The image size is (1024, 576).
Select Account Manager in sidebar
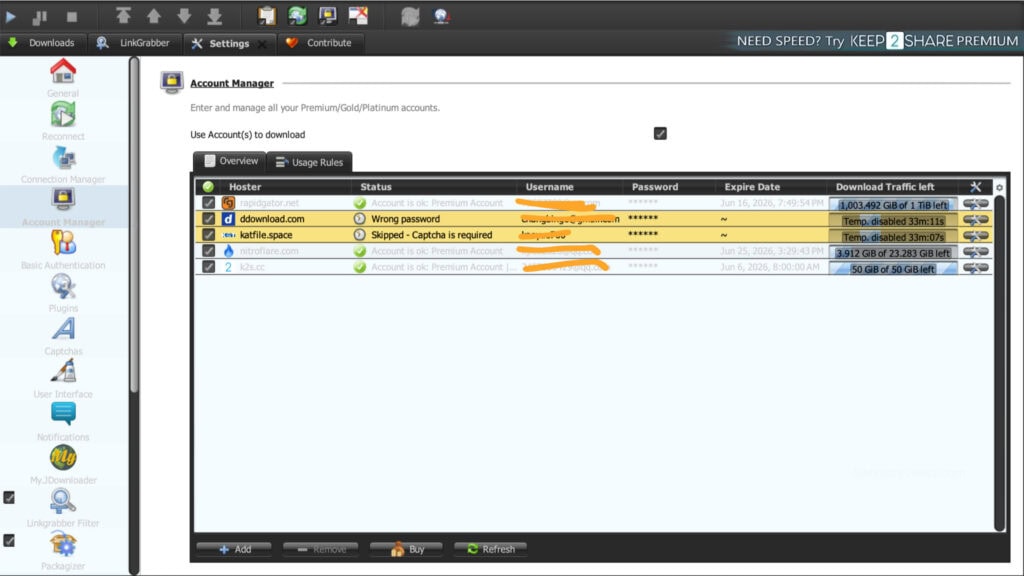(x=63, y=207)
